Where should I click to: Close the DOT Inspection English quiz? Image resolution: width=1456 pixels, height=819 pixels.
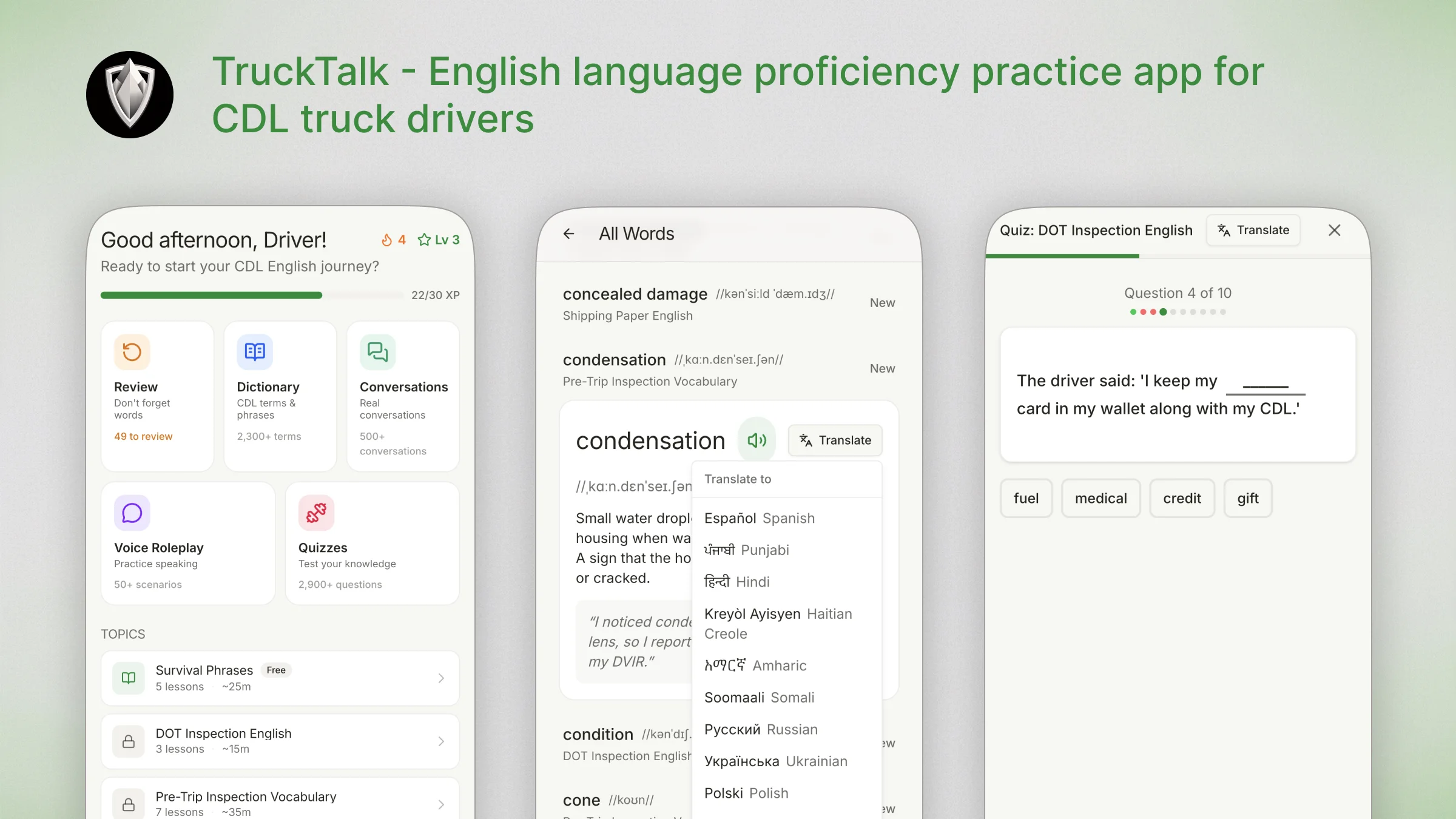1335,230
